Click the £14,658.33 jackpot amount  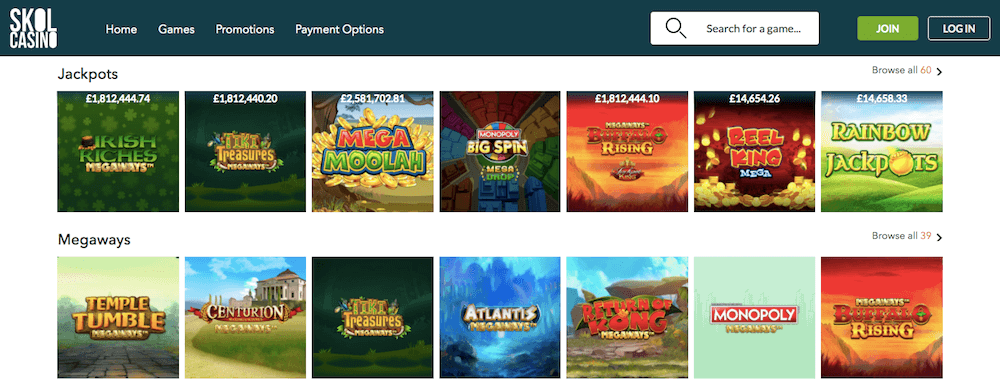[882, 99]
